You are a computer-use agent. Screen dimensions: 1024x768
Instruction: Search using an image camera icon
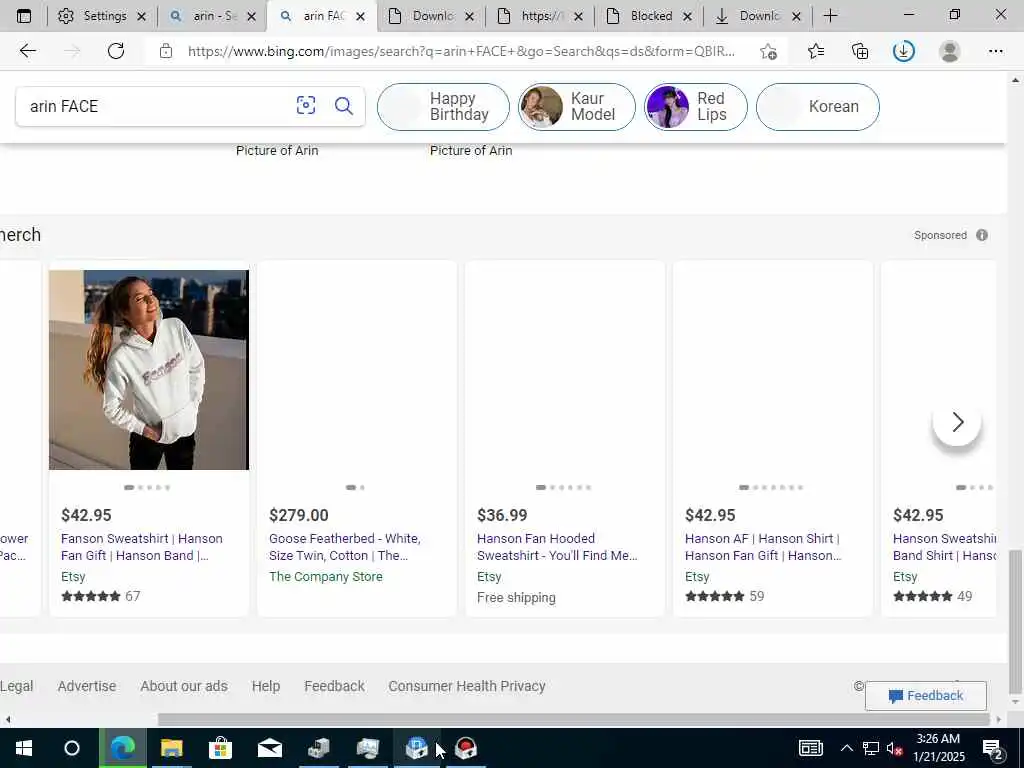click(x=306, y=105)
